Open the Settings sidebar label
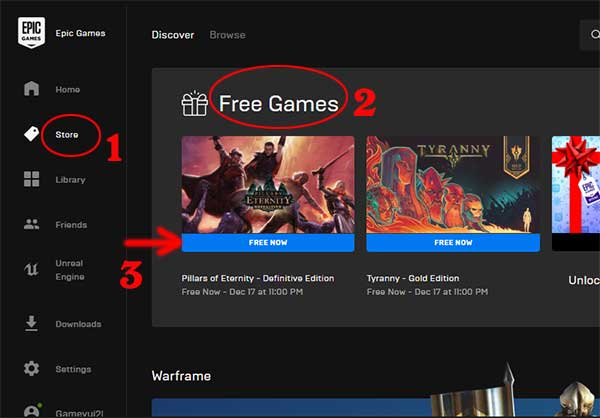Screen dimensions: 600x418 (73, 369)
